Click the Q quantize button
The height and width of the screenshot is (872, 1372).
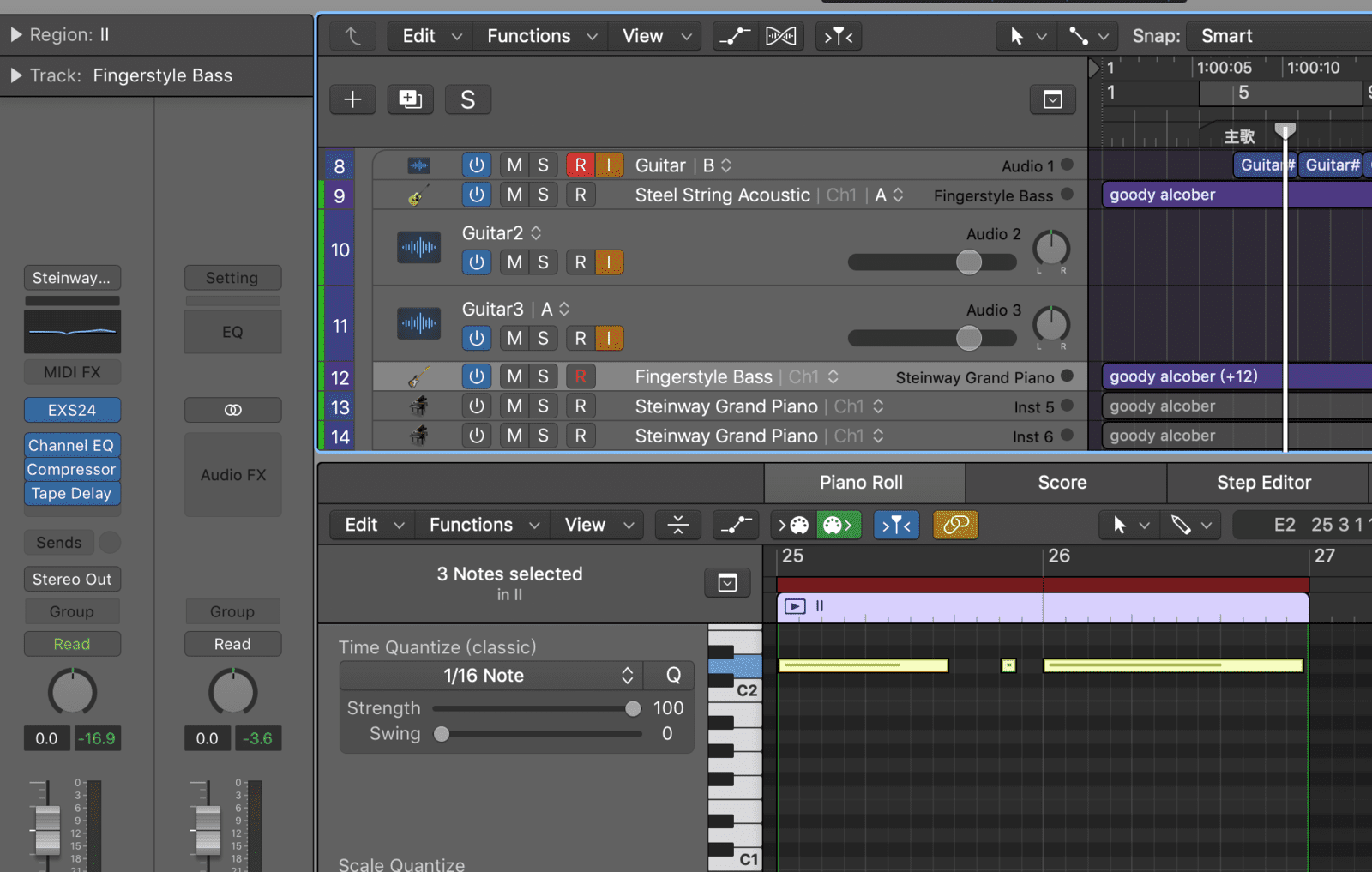click(673, 676)
